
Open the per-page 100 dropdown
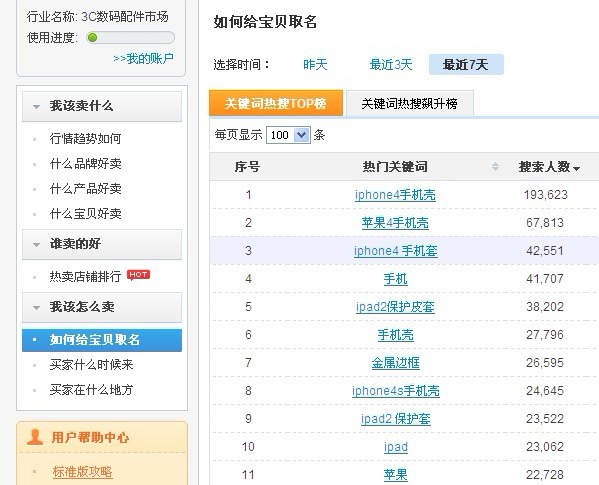tap(288, 135)
